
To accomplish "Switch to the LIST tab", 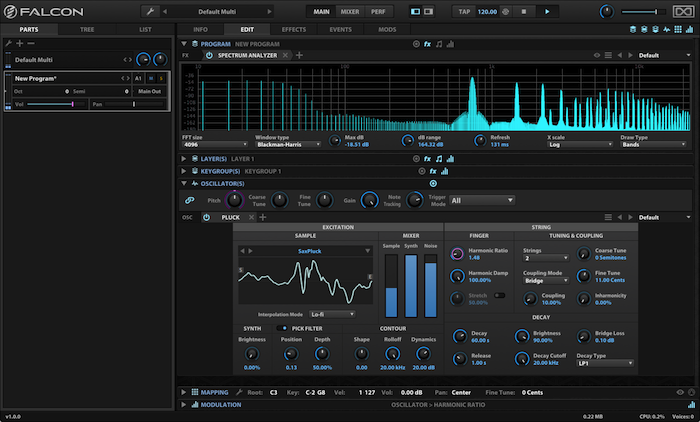I will pos(145,29).
